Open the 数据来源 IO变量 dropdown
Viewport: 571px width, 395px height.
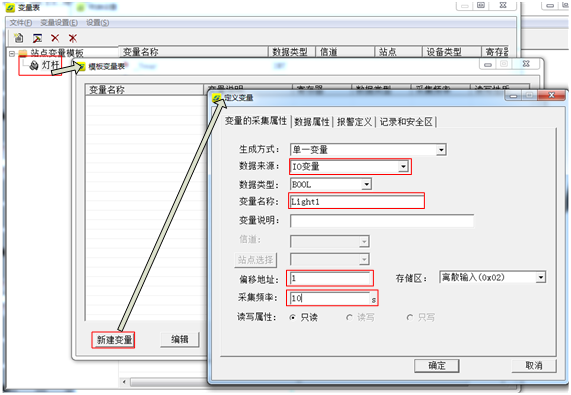[x=403, y=167]
